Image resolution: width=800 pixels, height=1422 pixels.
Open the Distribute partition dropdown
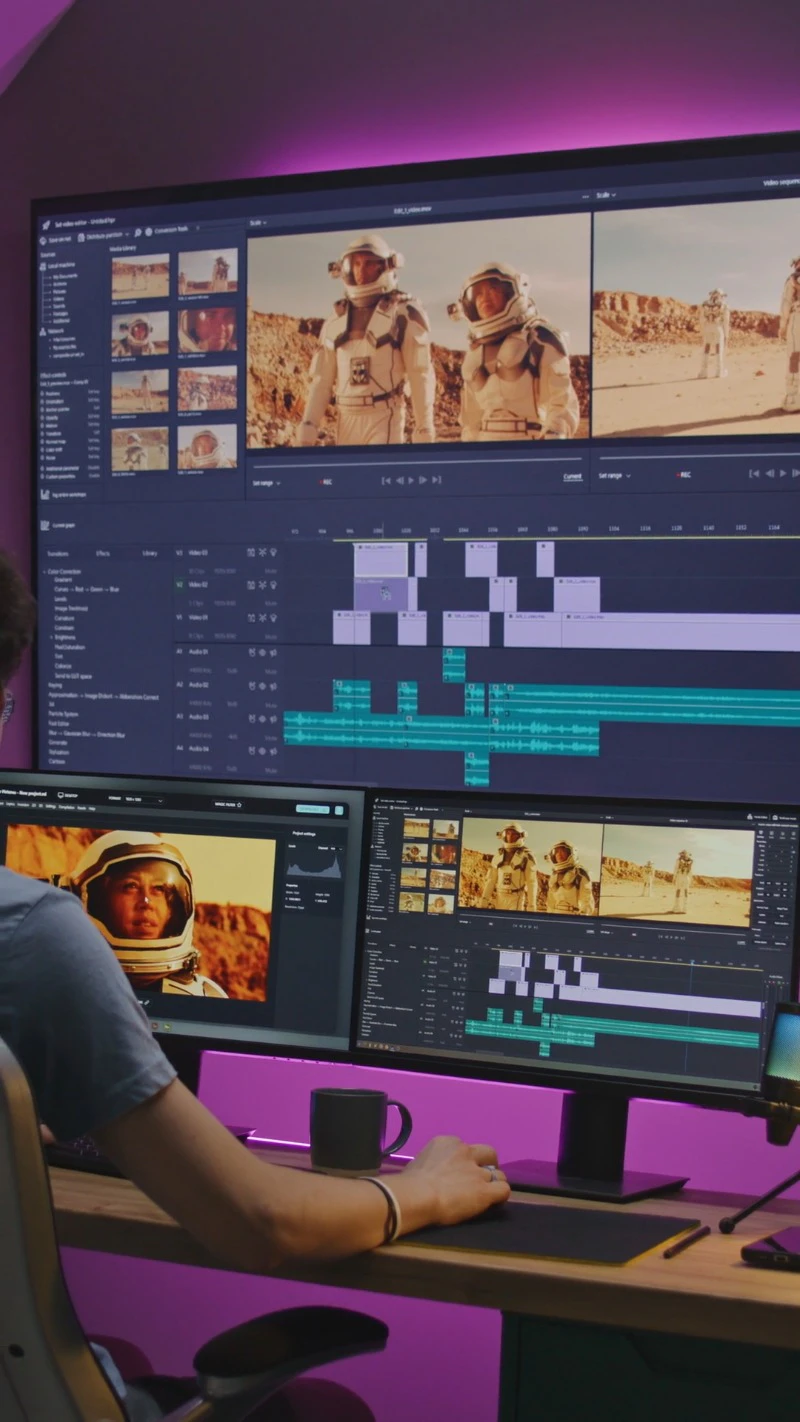click(102, 236)
